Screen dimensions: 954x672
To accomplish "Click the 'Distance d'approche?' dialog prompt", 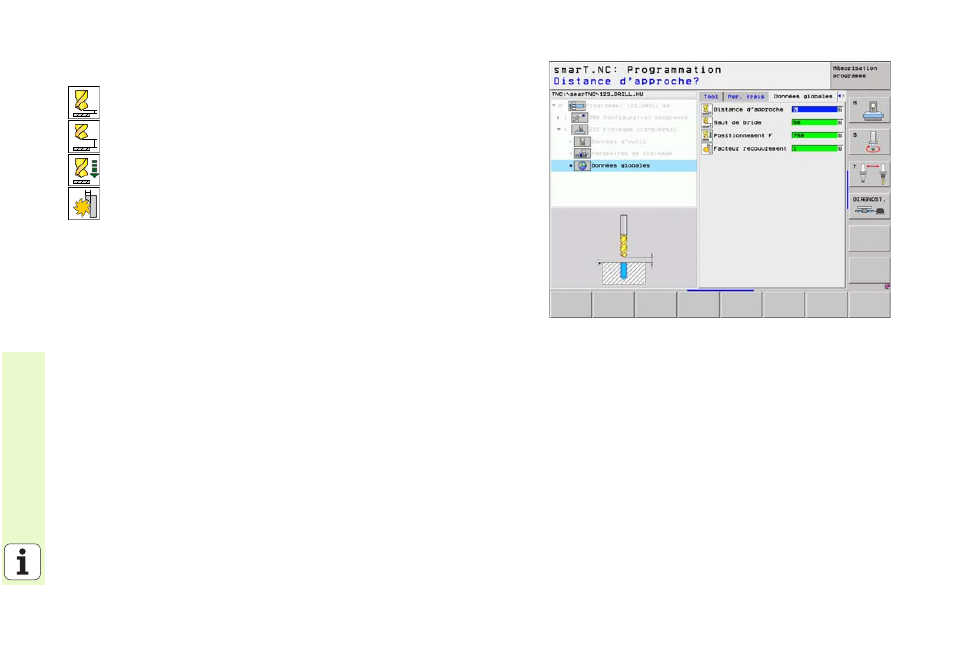I will (626, 81).
